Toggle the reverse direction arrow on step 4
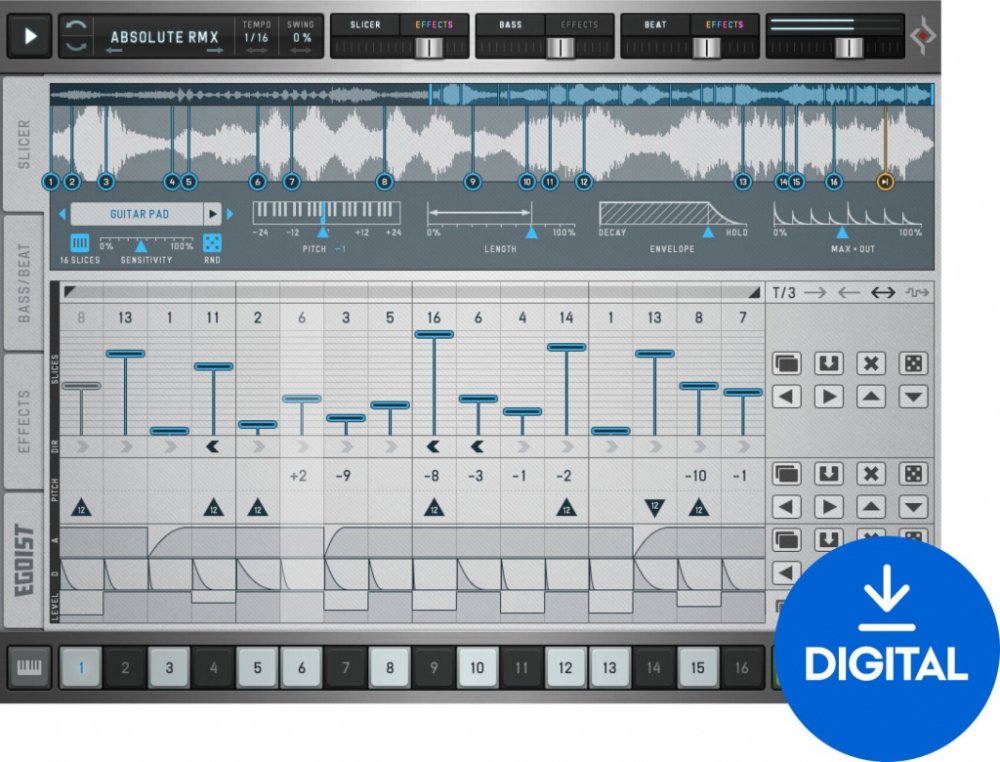Viewport: 1000px width, 762px height. (213, 446)
